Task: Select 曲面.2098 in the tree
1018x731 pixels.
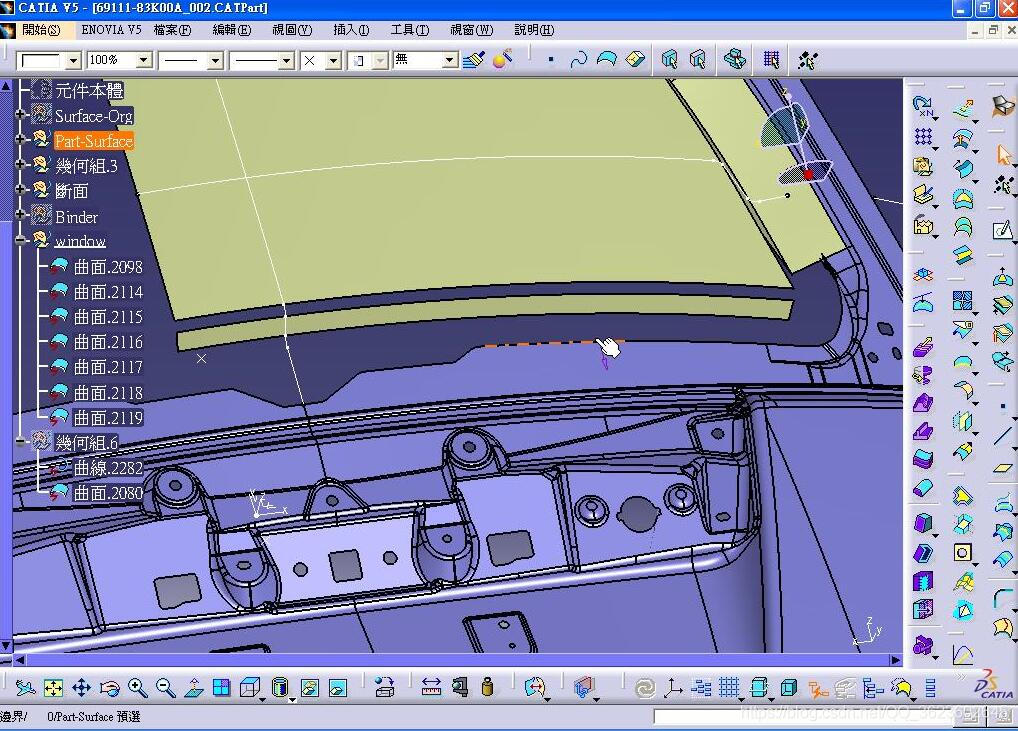Action: tap(108, 267)
